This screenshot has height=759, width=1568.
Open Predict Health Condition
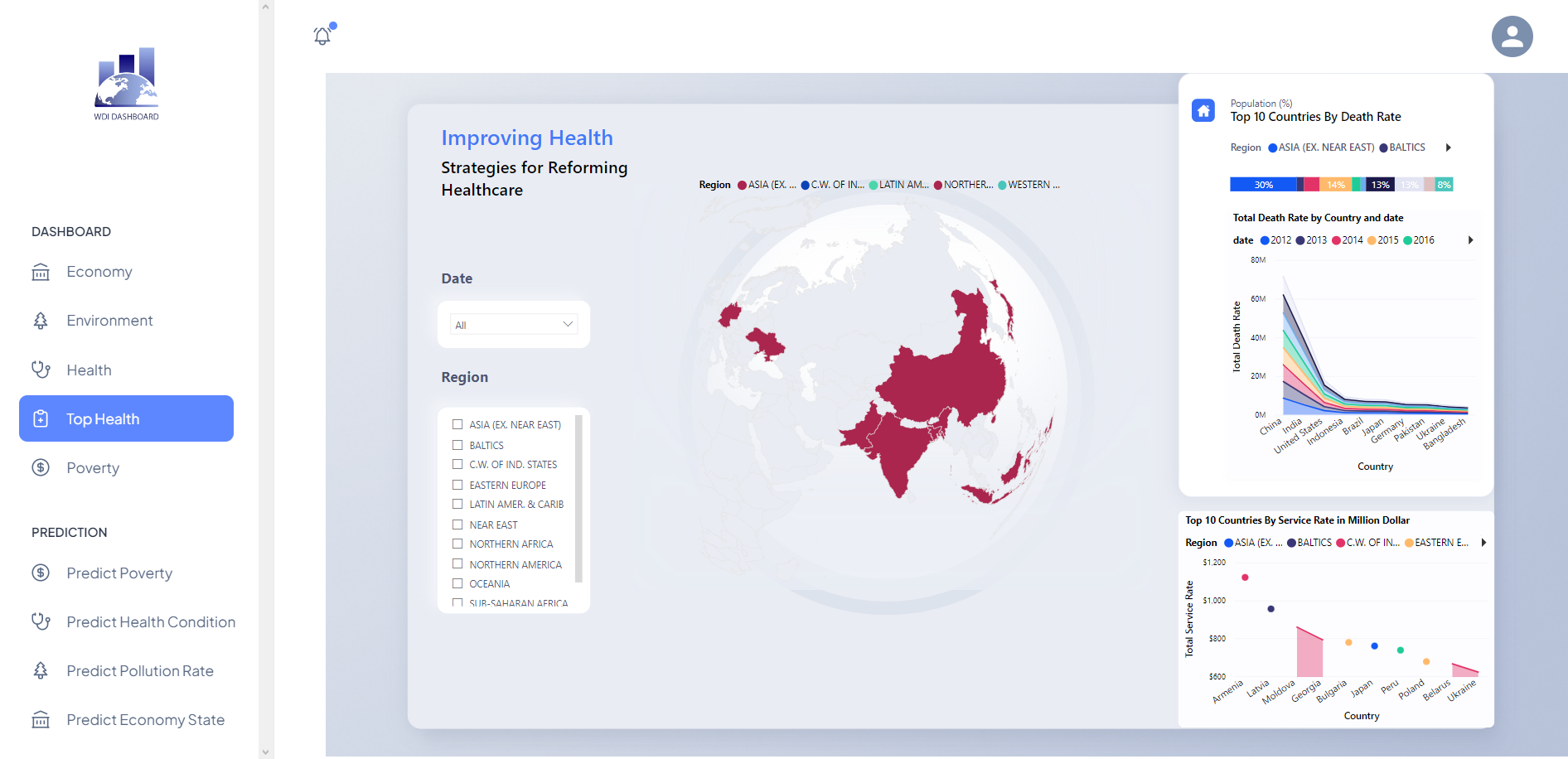tap(151, 621)
